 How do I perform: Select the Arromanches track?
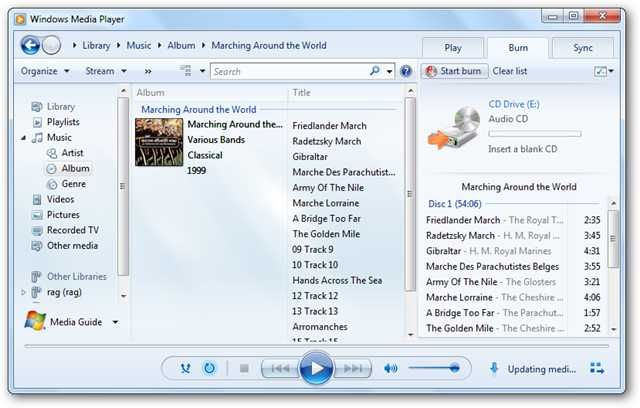coord(320,327)
